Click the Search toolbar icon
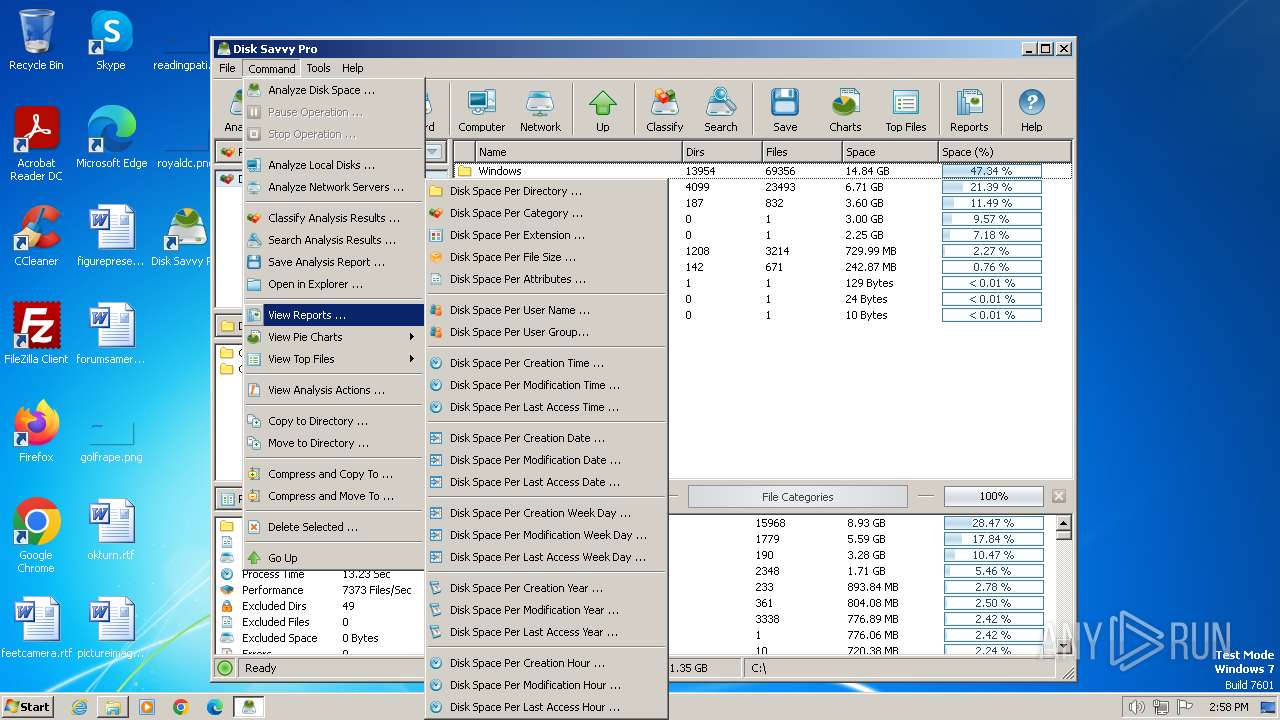The width and height of the screenshot is (1280, 720). [720, 110]
